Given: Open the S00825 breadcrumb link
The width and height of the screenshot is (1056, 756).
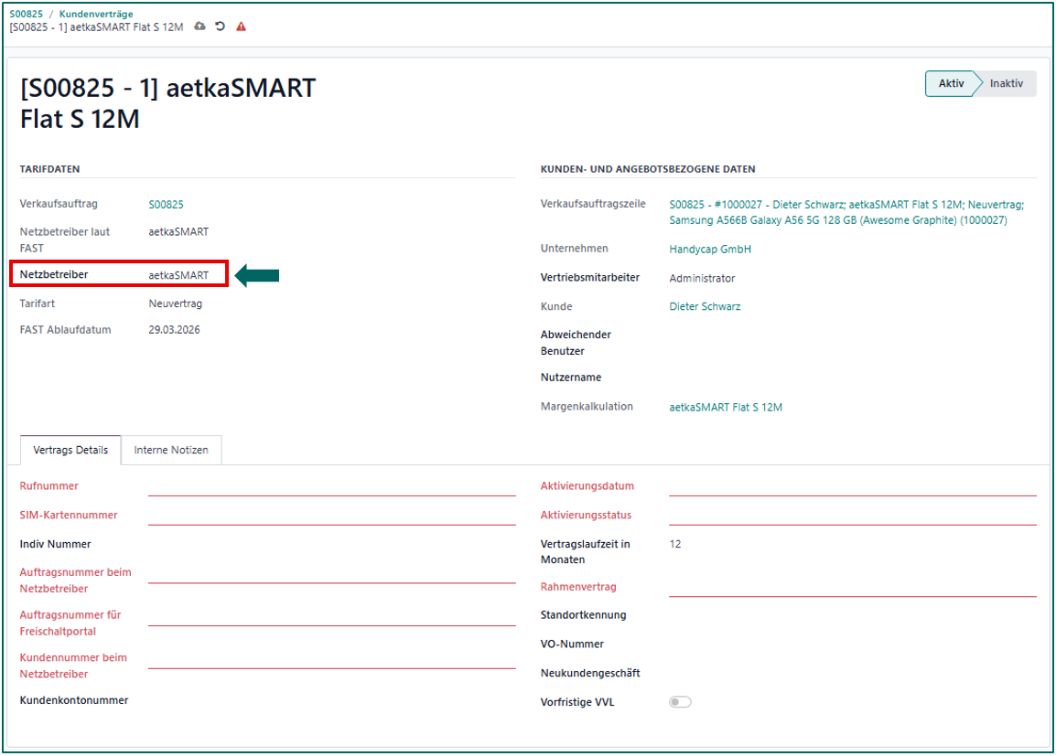Looking at the screenshot, I should tap(26, 14).
